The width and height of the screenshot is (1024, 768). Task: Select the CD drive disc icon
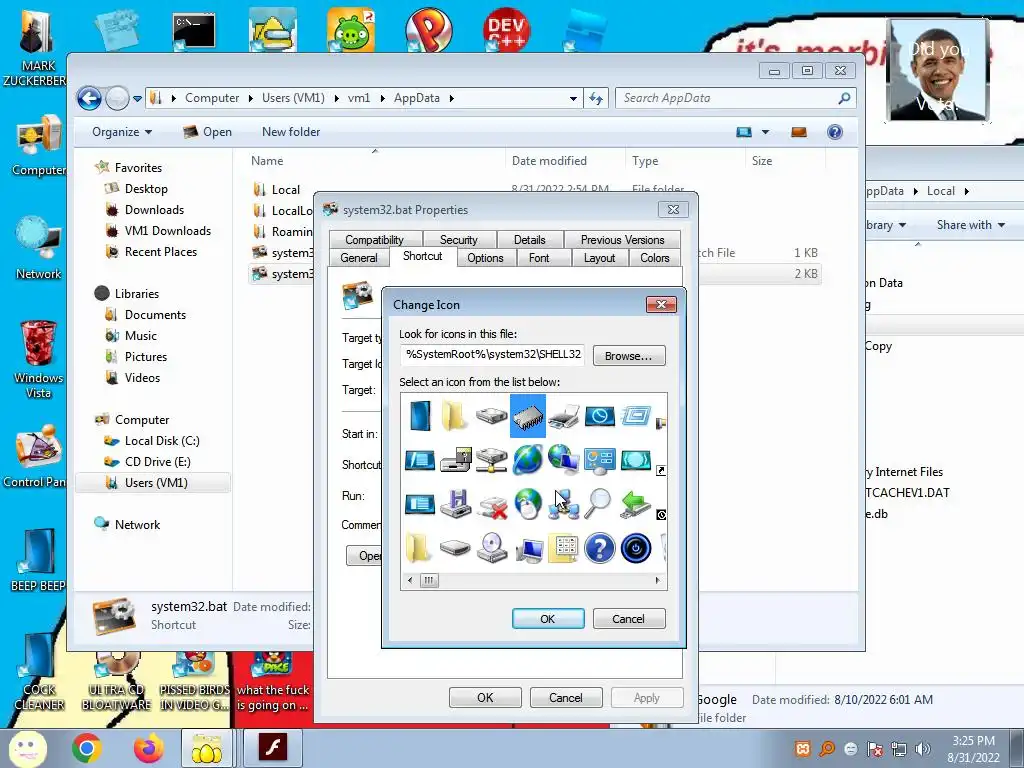coord(492,548)
